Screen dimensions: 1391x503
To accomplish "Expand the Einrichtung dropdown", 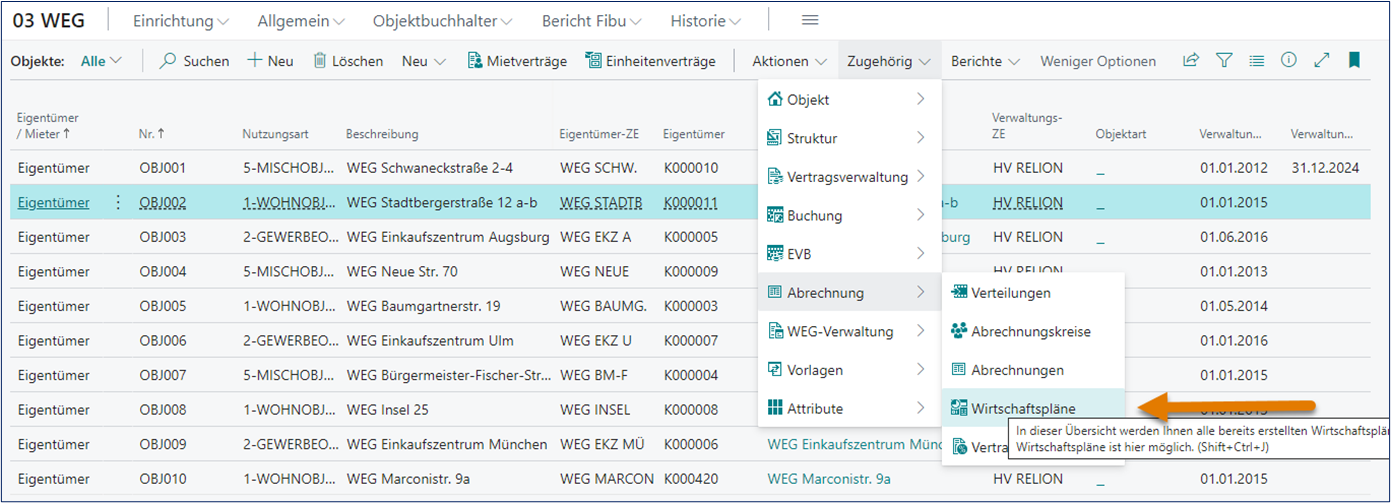I will click(x=181, y=21).
